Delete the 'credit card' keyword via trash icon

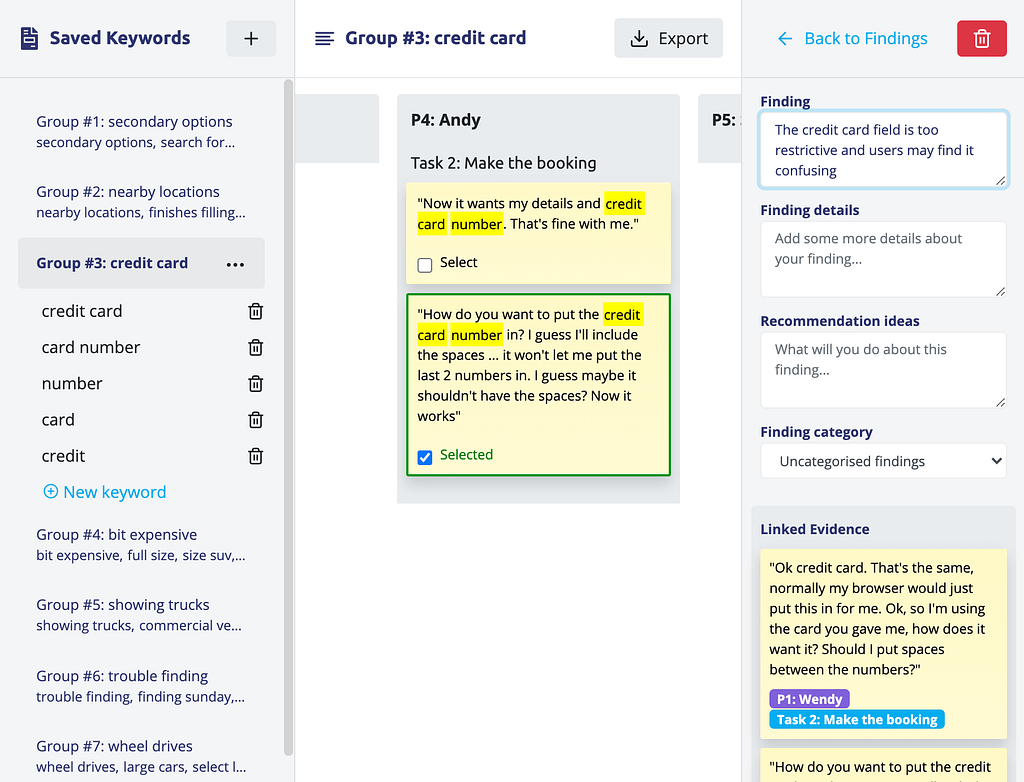(255, 312)
